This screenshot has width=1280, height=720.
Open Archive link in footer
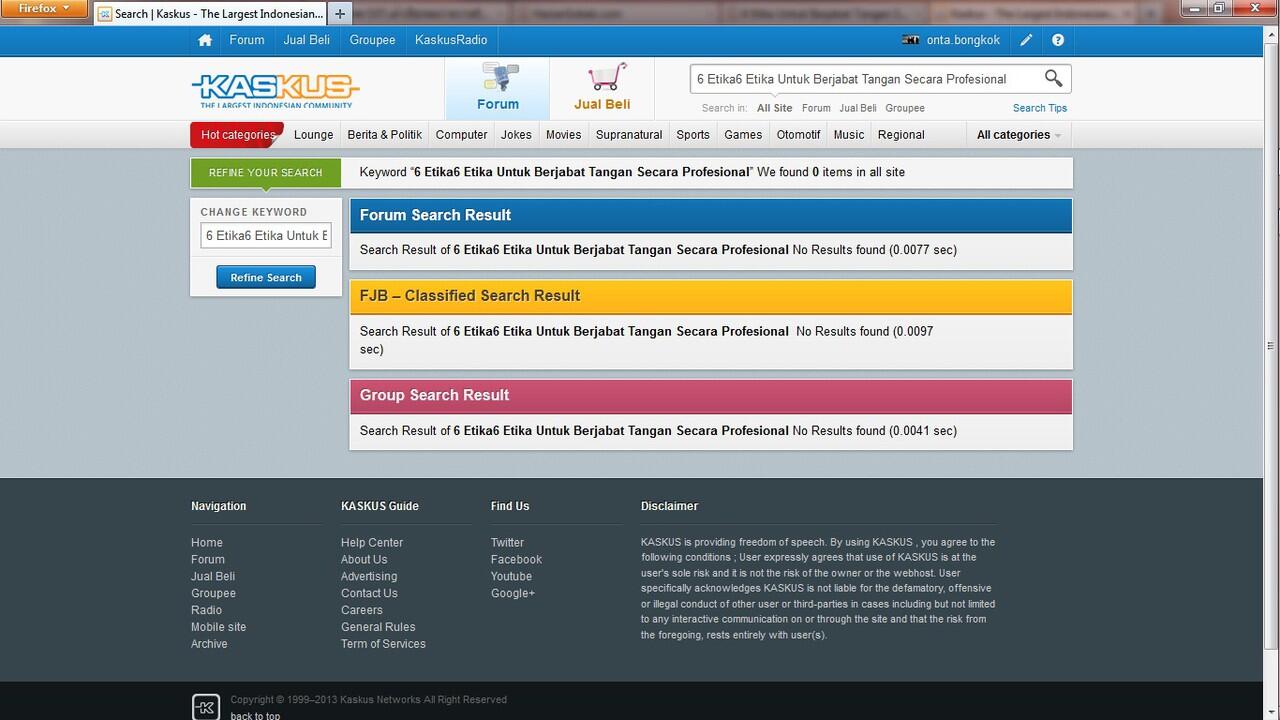pos(209,644)
